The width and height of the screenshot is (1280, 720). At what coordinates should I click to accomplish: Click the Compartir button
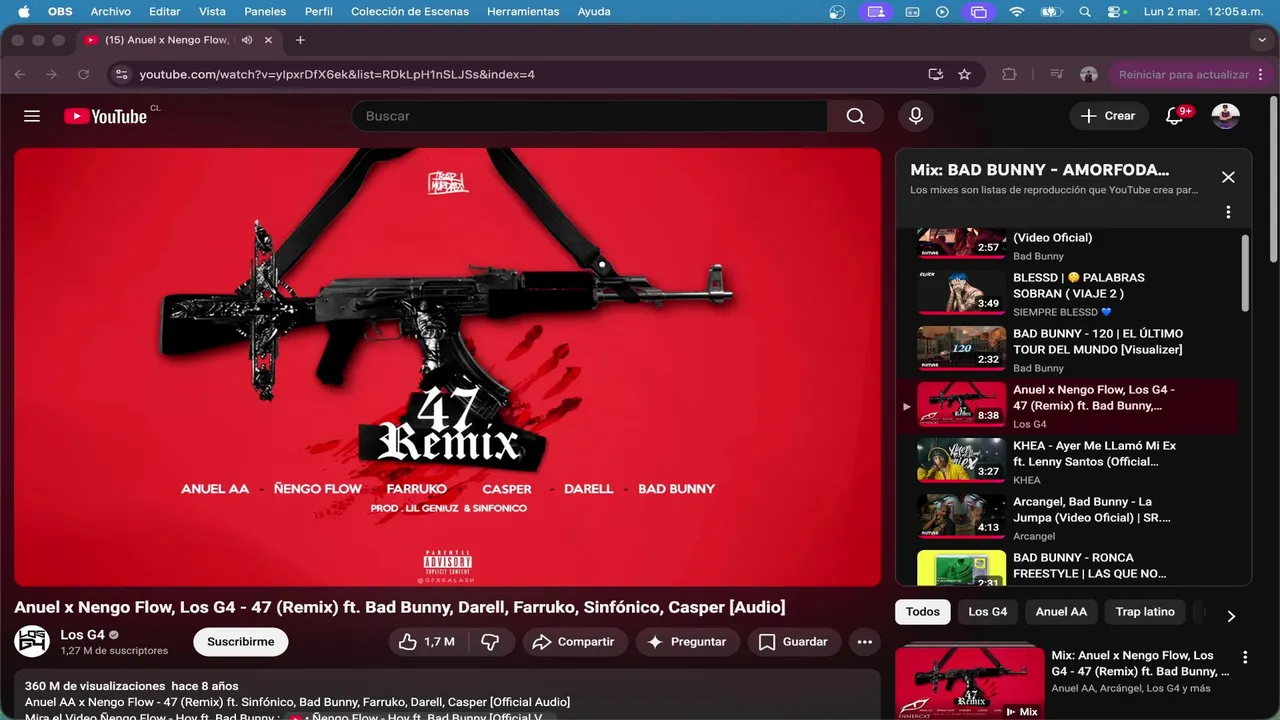(x=574, y=642)
